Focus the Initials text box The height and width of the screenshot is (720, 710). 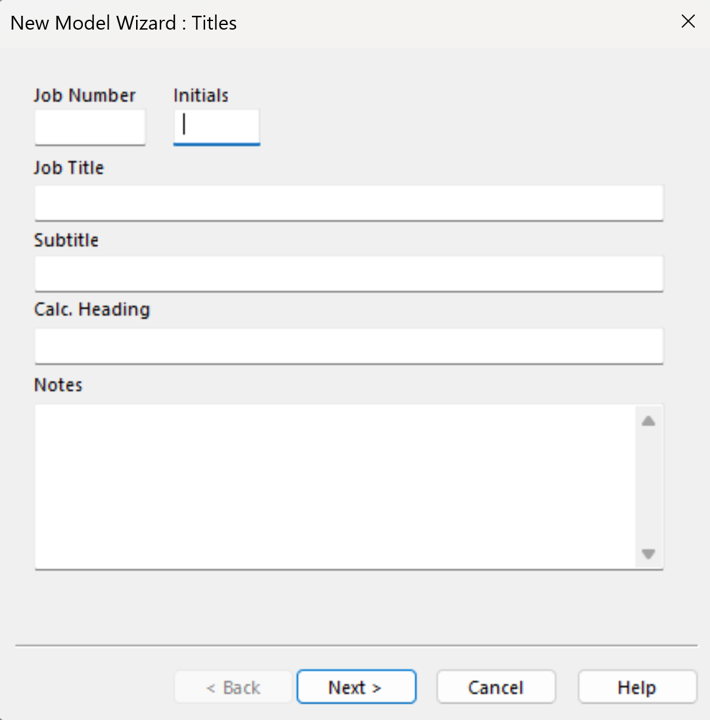217,127
